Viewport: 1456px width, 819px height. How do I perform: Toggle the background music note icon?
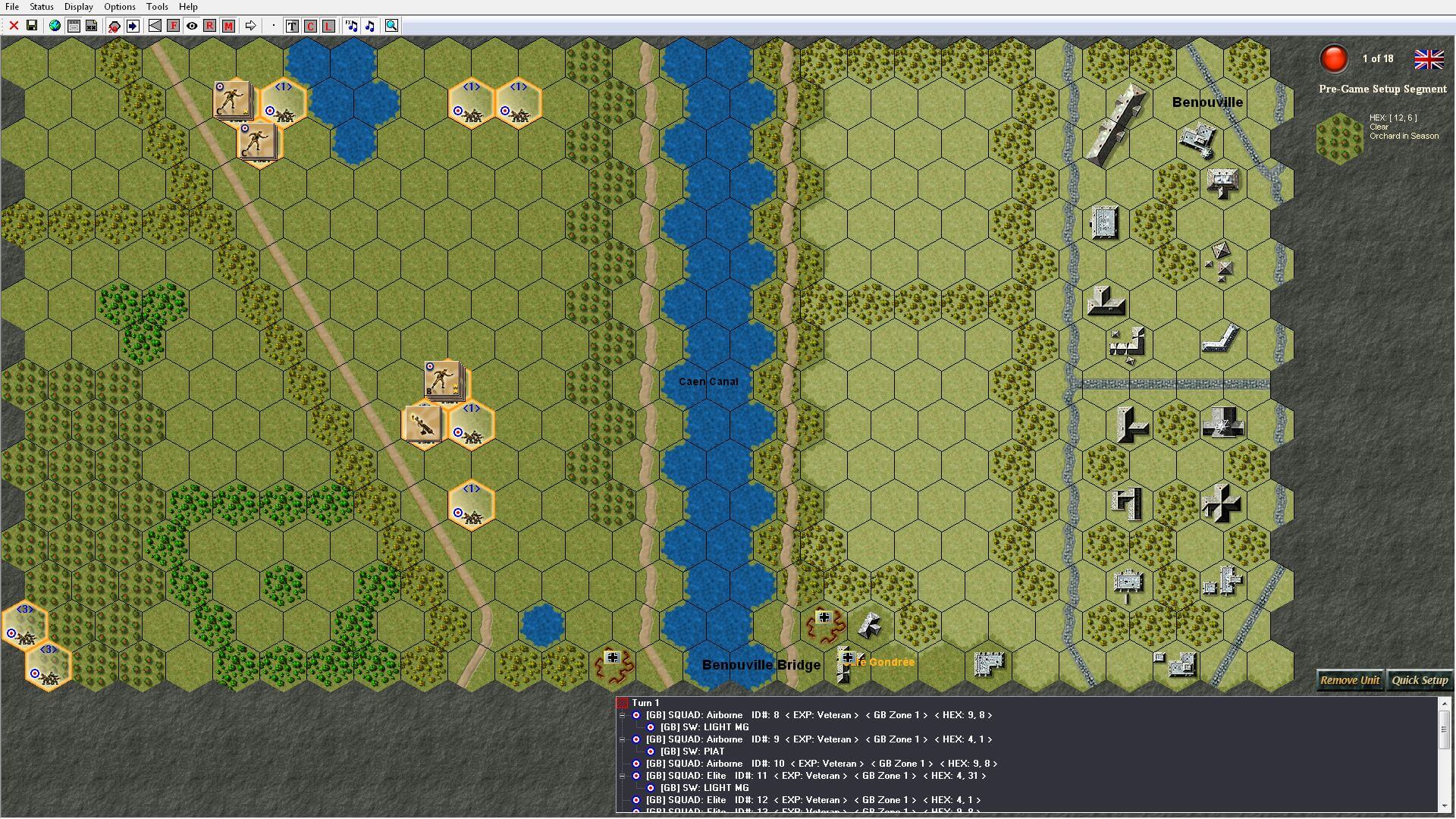[370, 26]
